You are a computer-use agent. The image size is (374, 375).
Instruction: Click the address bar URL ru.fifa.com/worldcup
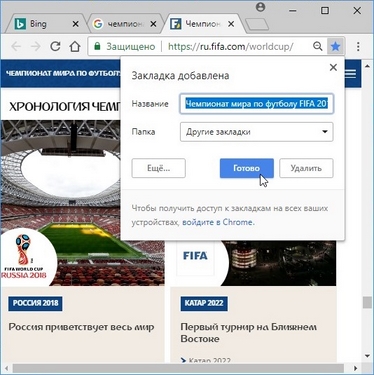tap(231, 46)
